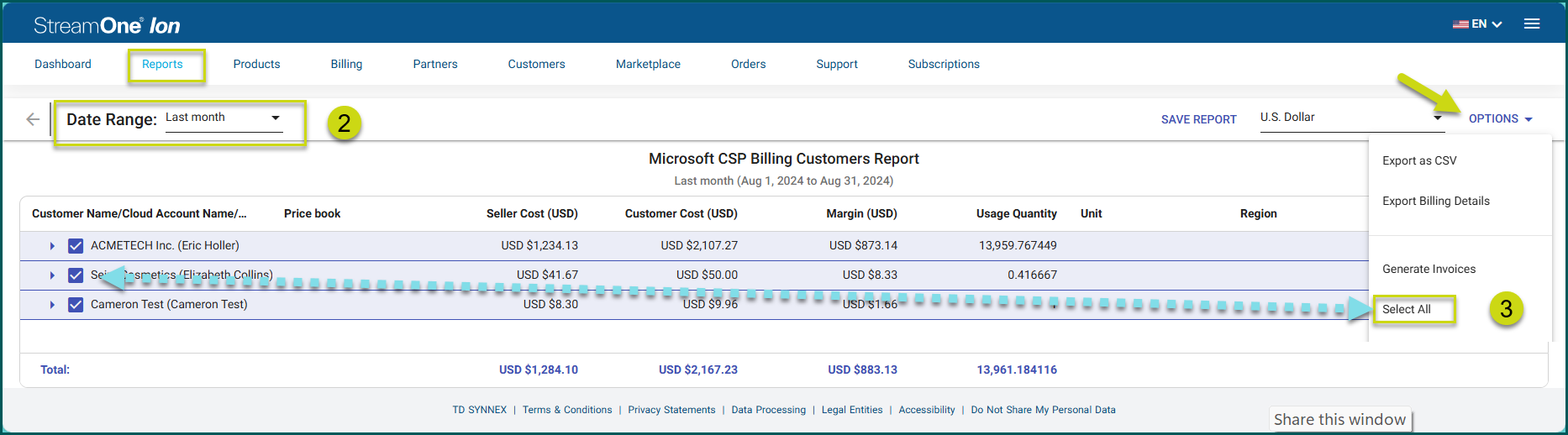Click the Unit column header
1568x435 pixels.
tap(1091, 213)
